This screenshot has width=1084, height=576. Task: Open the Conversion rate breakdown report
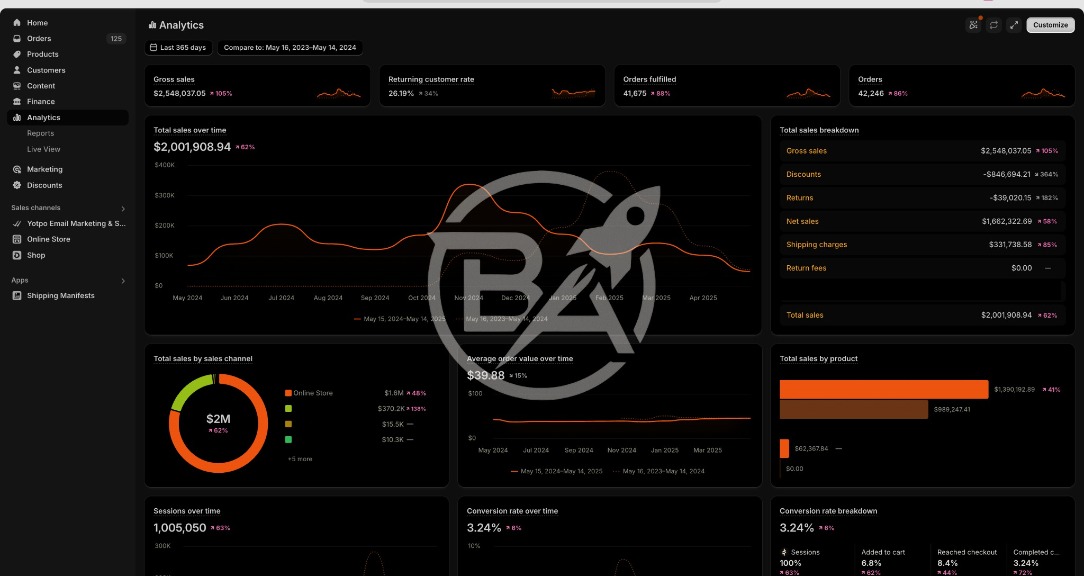click(828, 511)
